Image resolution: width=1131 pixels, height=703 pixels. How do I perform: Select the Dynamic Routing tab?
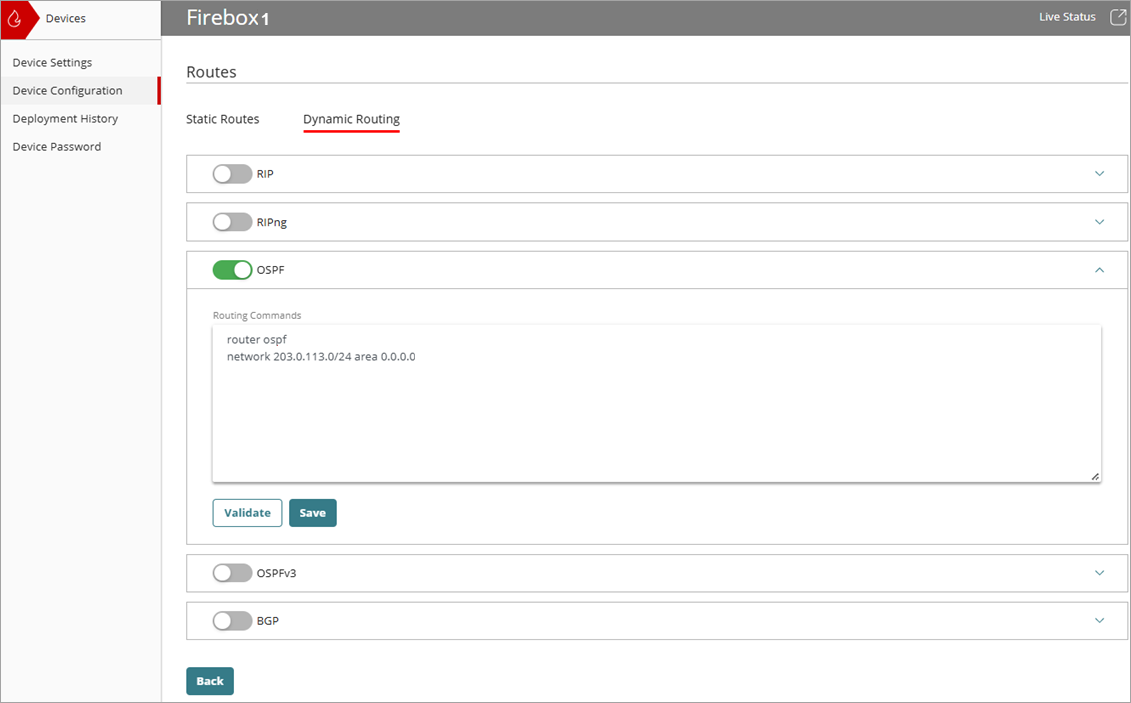[x=351, y=118]
